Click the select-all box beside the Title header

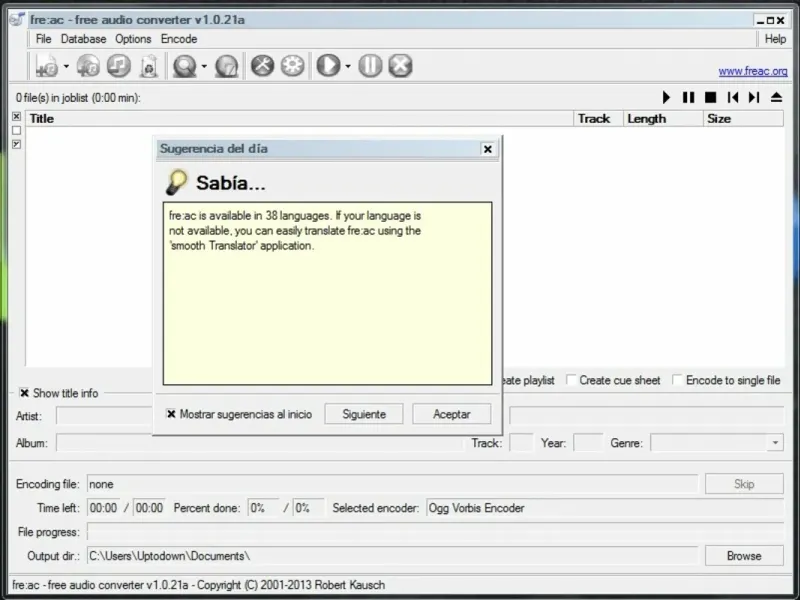(16, 117)
